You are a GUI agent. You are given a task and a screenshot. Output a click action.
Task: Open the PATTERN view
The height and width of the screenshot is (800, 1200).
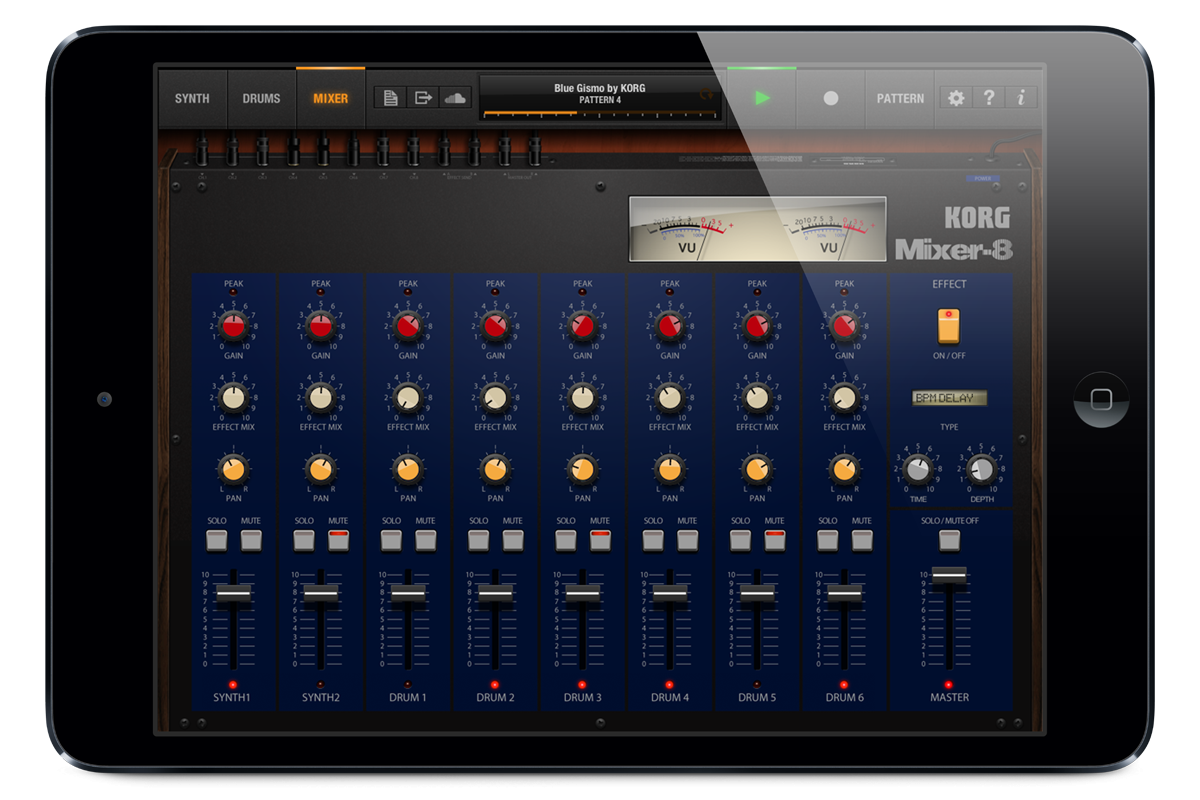click(900, 98)
